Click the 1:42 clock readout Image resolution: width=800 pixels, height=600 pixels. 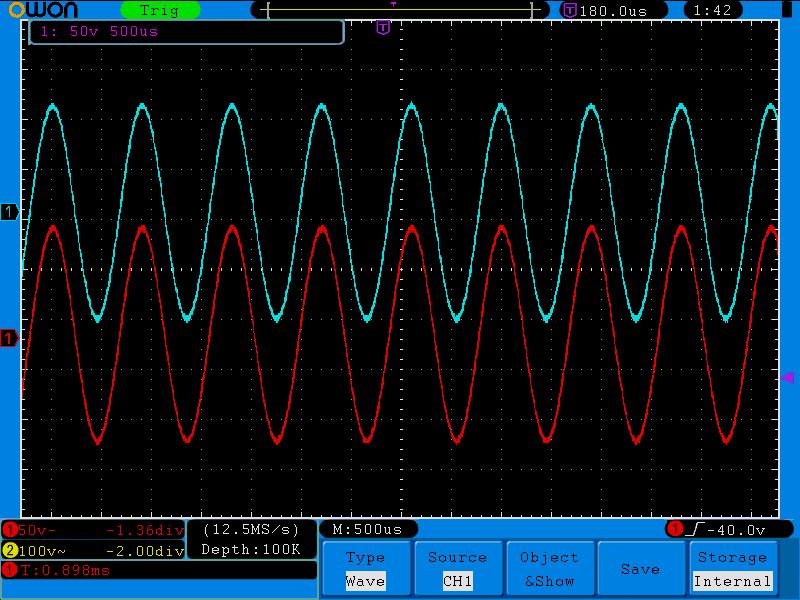point(713,10)
